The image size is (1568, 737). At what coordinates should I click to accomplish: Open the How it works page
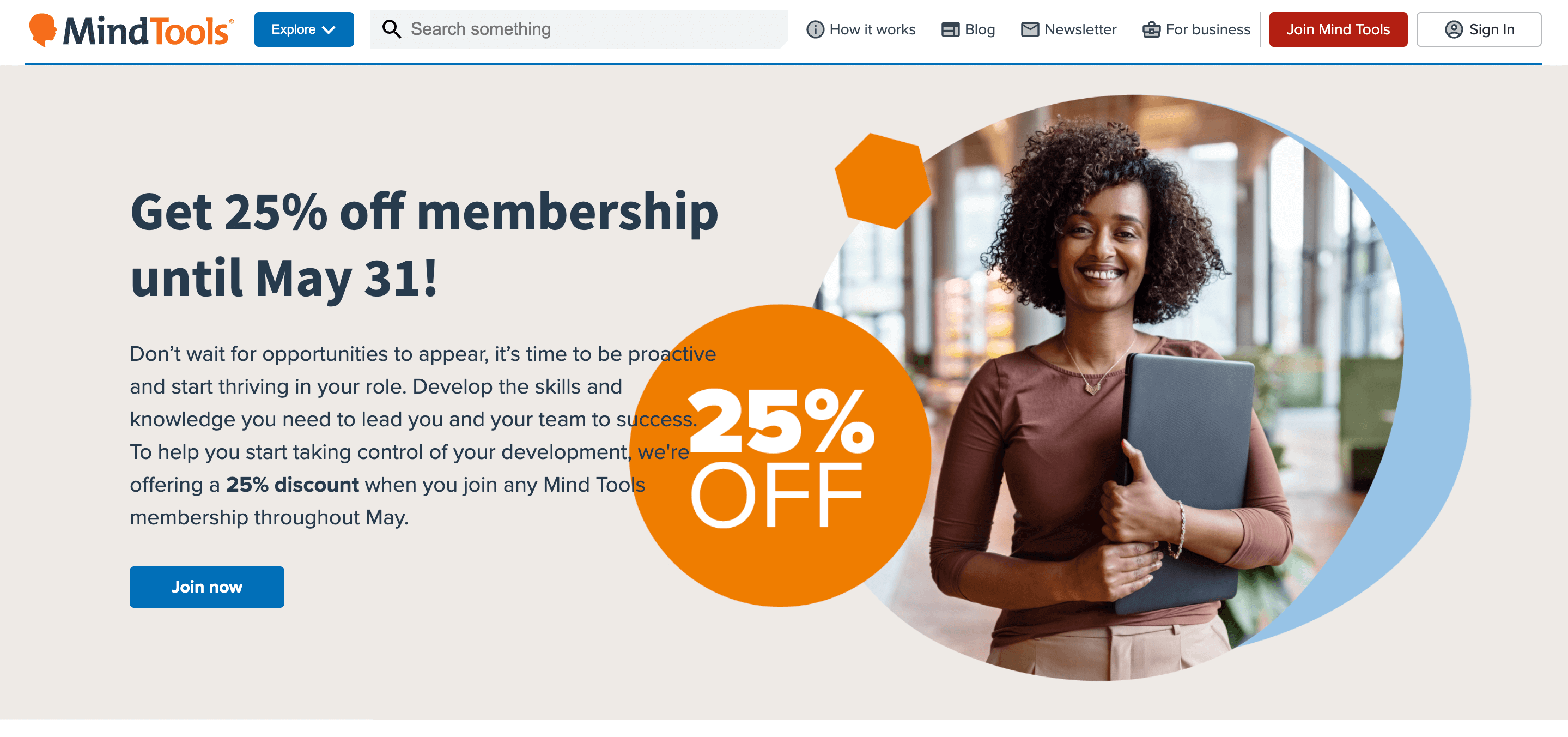[x=862, y=29]
